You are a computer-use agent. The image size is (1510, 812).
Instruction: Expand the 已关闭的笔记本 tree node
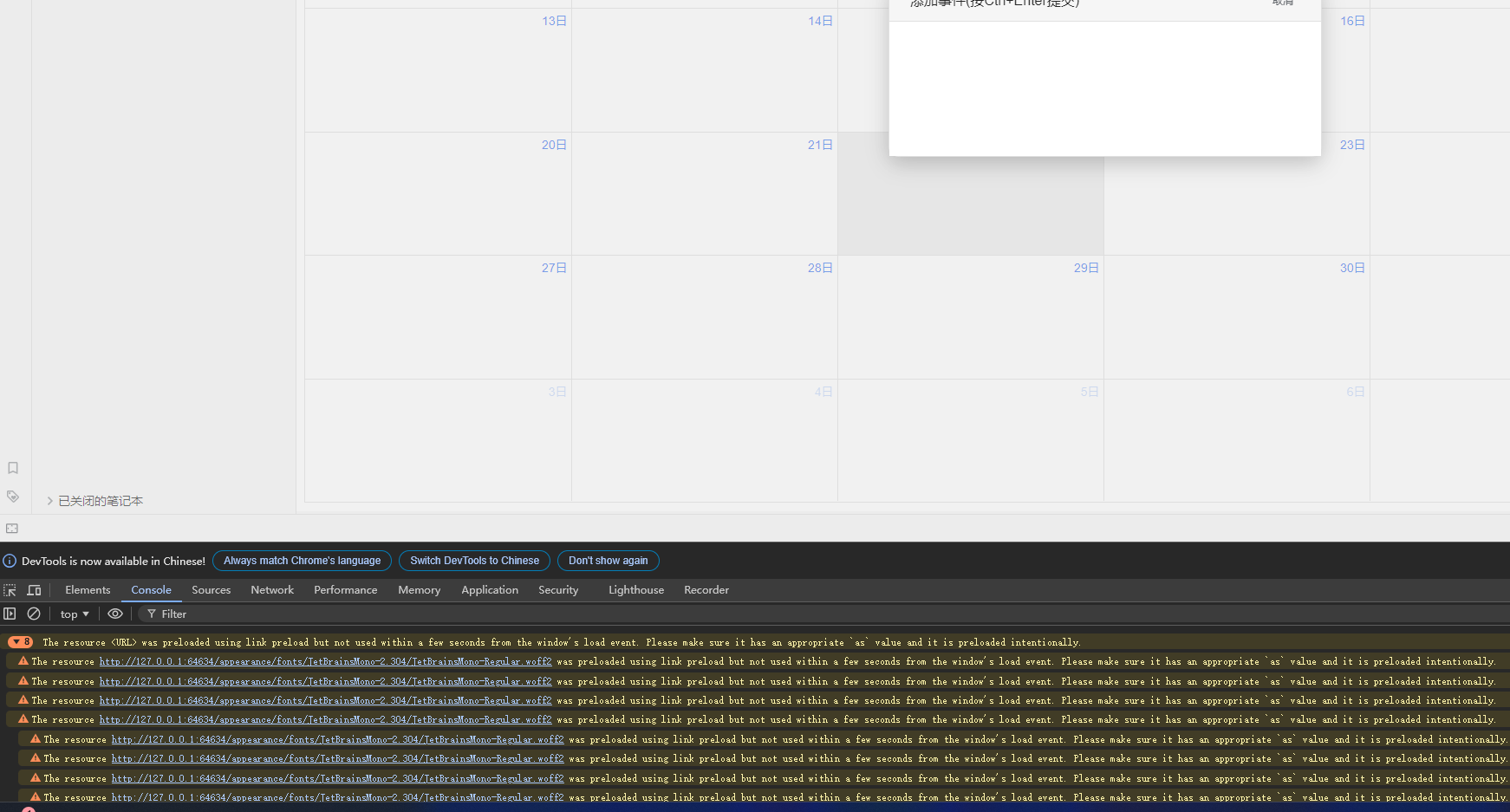50,501
